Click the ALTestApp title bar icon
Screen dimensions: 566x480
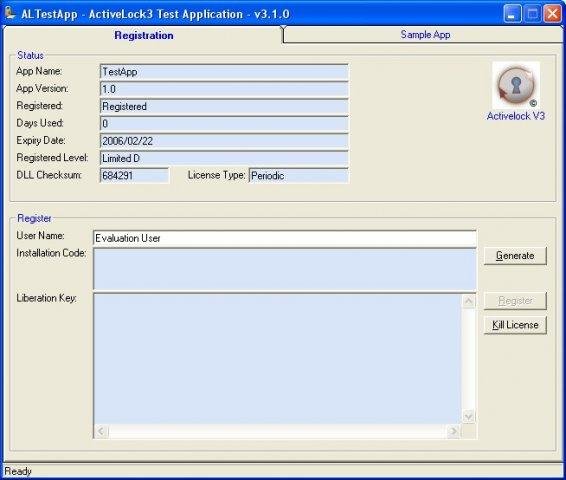click(10, 13)
